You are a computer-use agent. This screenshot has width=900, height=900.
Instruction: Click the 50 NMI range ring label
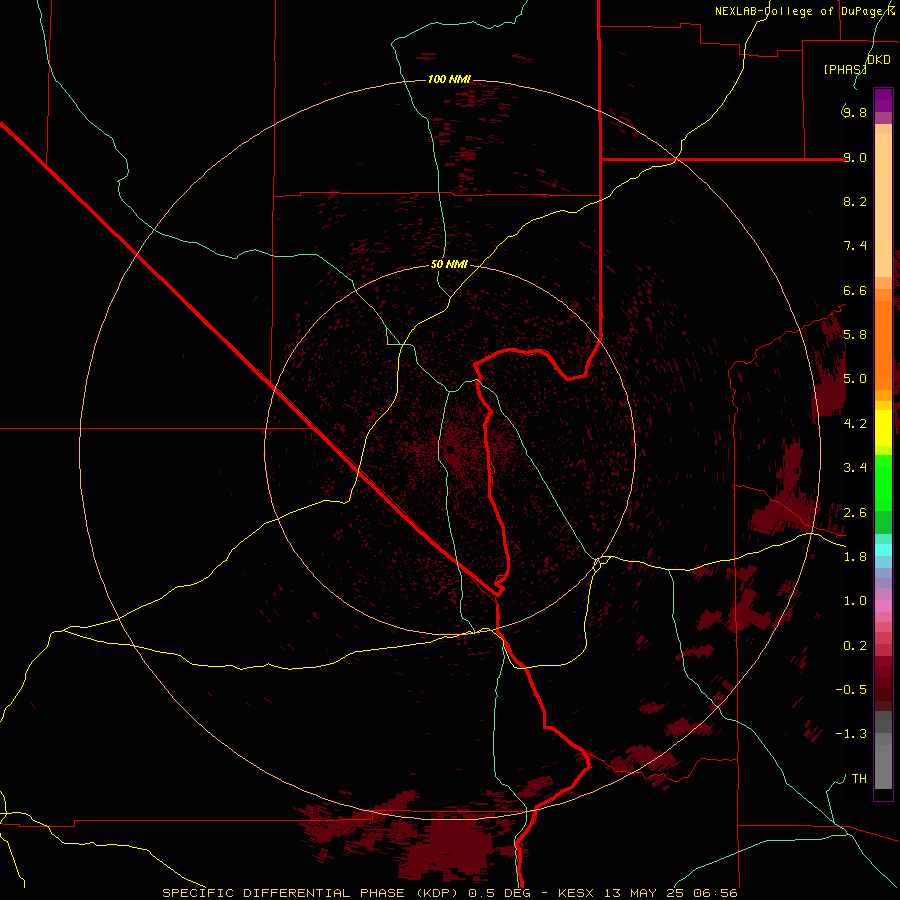click(x=449, y=264)
